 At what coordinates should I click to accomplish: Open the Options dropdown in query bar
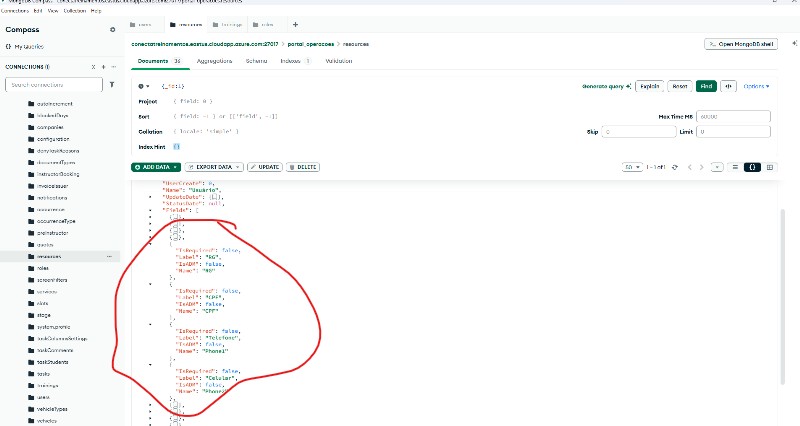(x=756, y=86)
